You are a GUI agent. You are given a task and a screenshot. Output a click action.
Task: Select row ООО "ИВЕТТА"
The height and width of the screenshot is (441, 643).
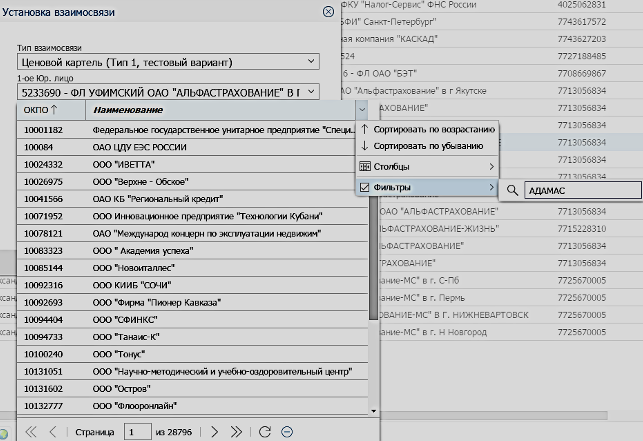192,164
